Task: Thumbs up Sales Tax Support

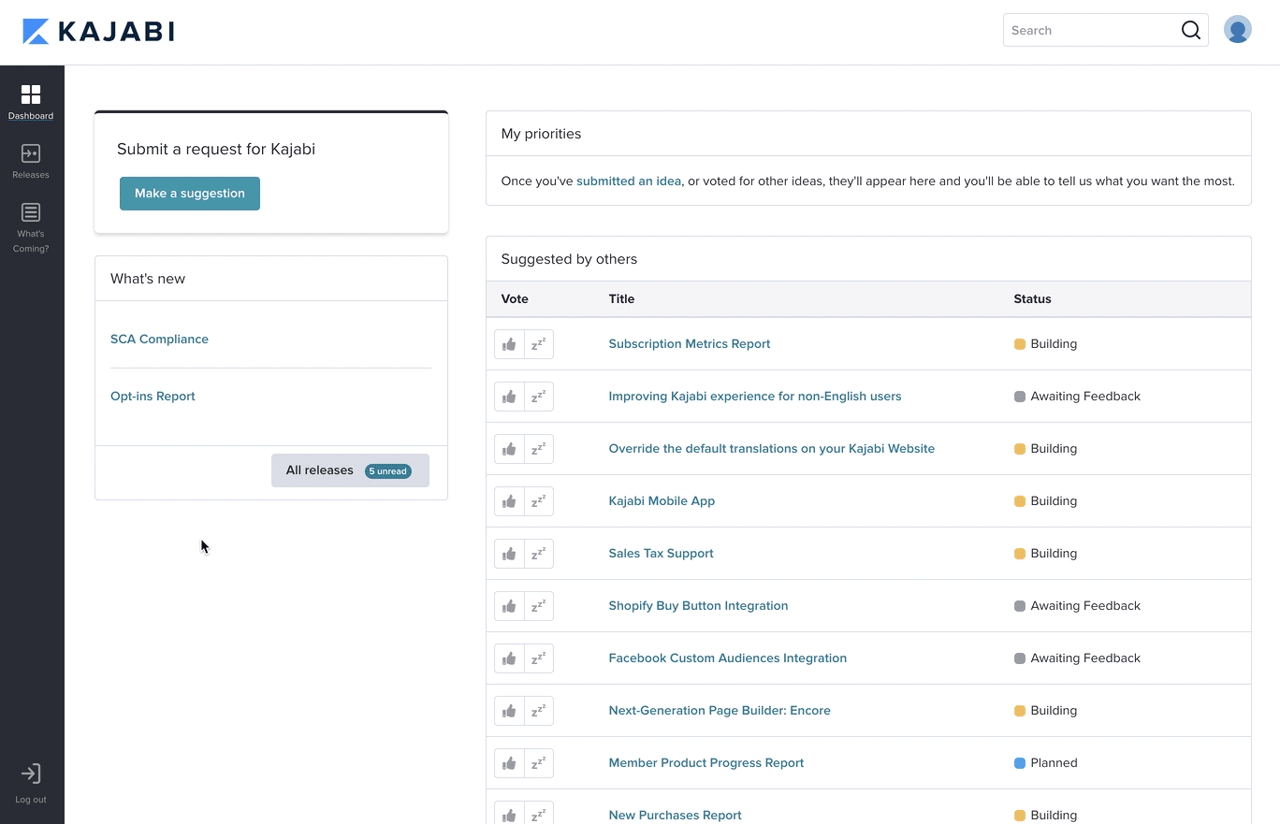Action: [x=509, y=554]
